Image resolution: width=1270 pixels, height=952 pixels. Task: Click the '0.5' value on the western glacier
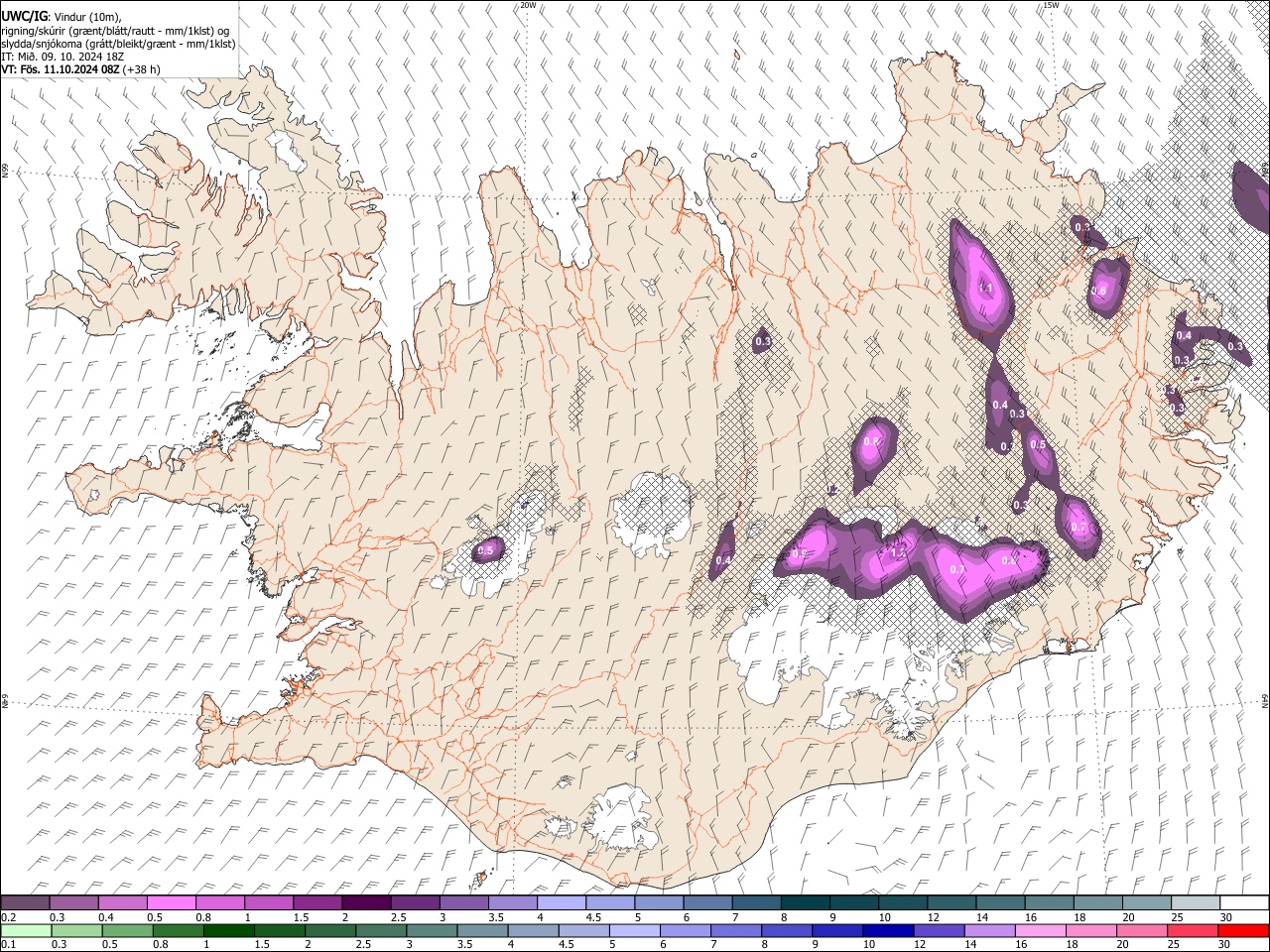click(486, 550)
